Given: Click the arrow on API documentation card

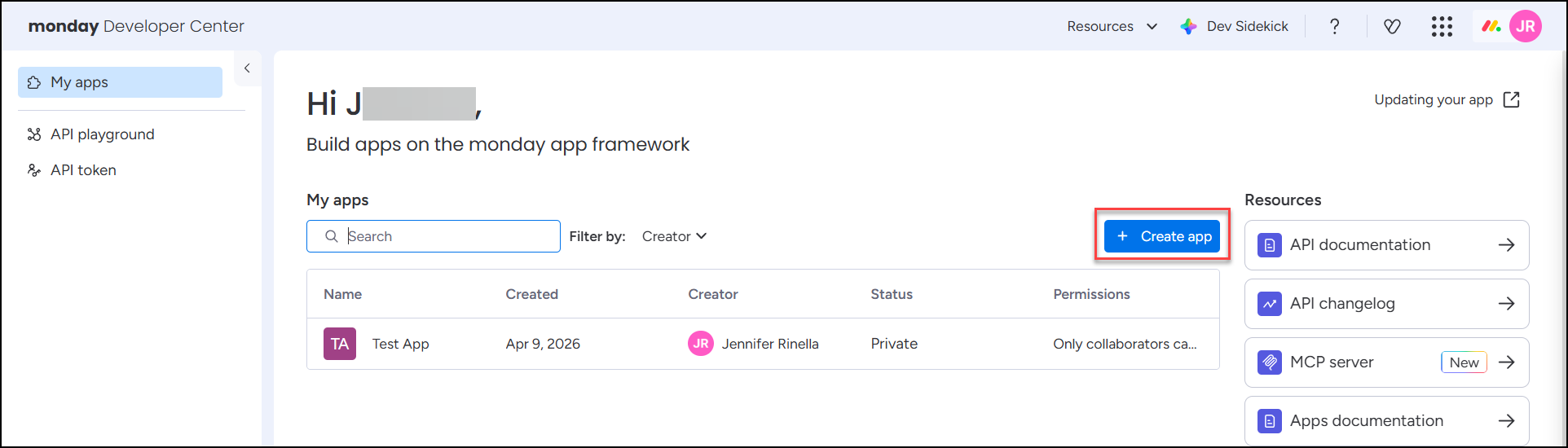Looking at the screenshot, I should tap(1506, 245).
